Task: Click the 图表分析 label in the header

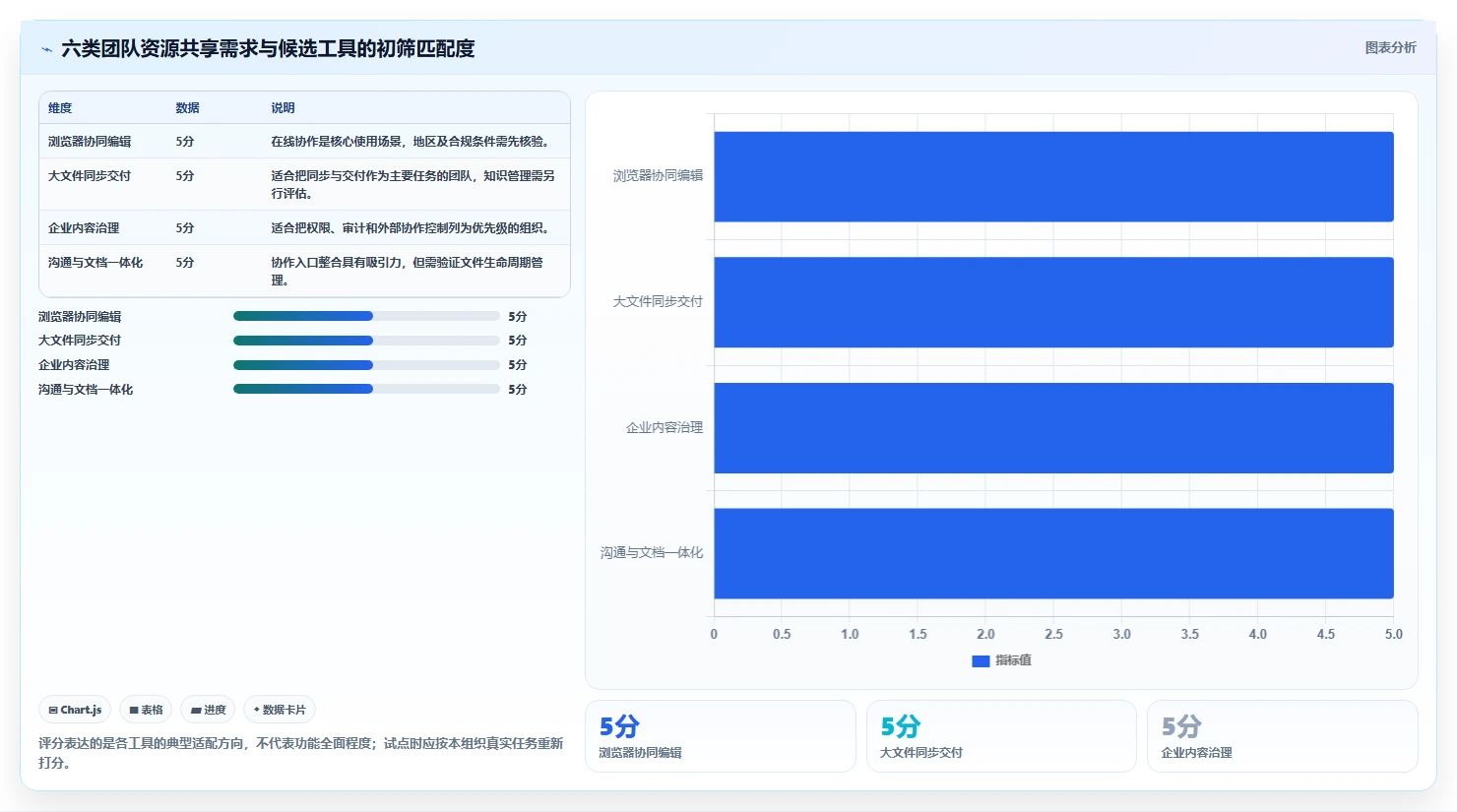Action: (1390, 47)
